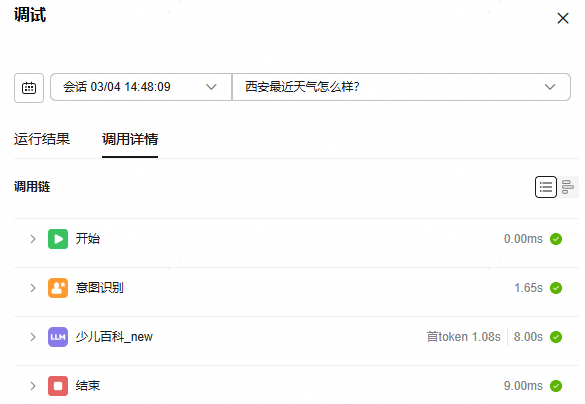Click the 少儿百科_new node label

tap(114, 337)
